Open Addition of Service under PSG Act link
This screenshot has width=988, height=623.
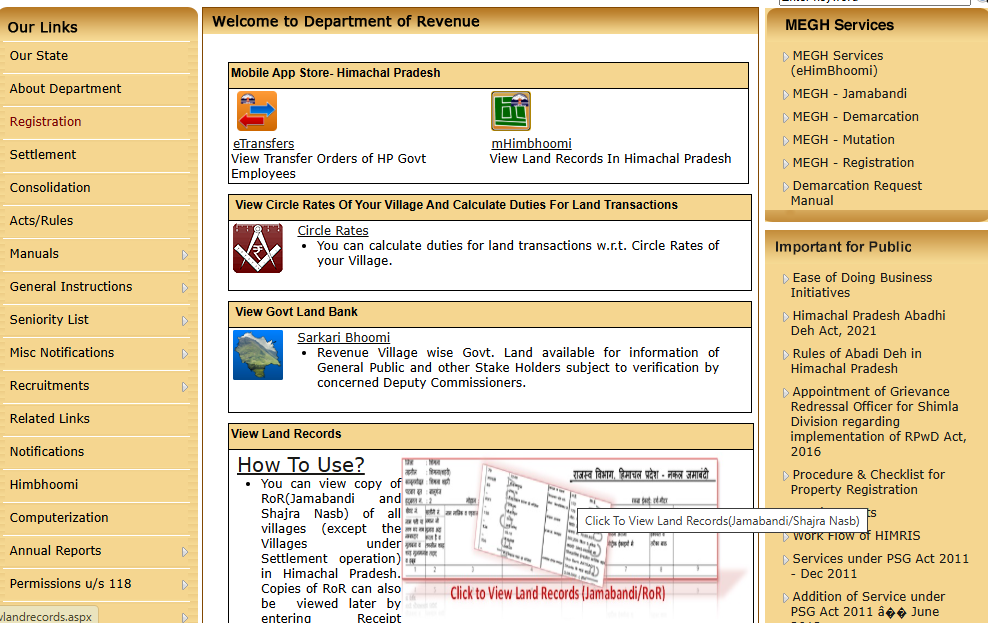pyautogui.click(x=868, y=608)
